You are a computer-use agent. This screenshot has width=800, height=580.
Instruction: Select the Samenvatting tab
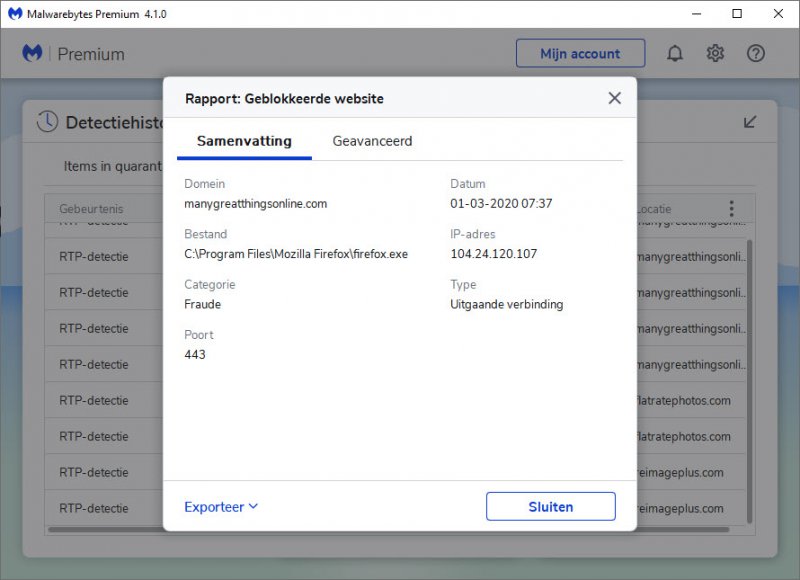click(244, 141)
